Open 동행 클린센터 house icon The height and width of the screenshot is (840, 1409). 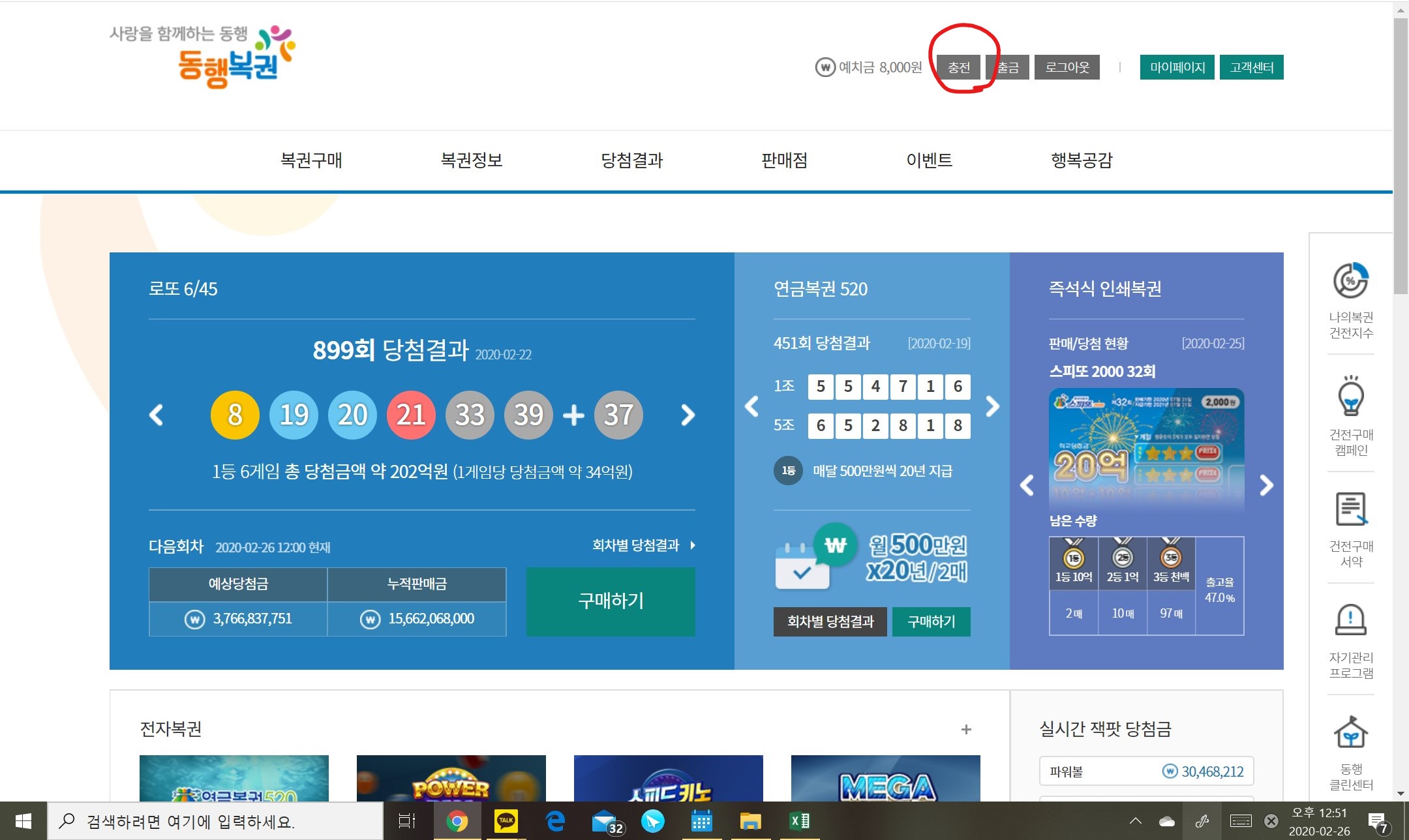point(1350,732)
